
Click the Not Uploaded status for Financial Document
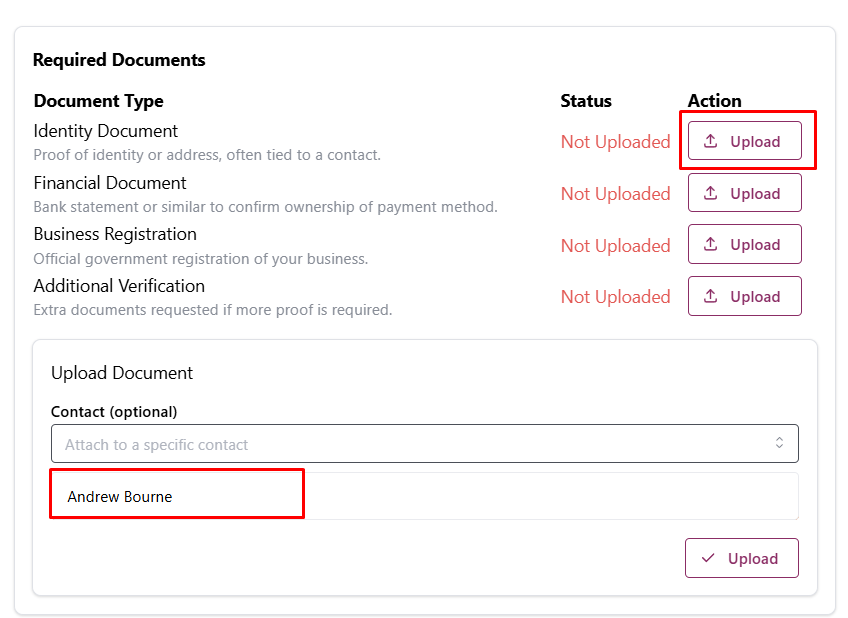point(615,194)
